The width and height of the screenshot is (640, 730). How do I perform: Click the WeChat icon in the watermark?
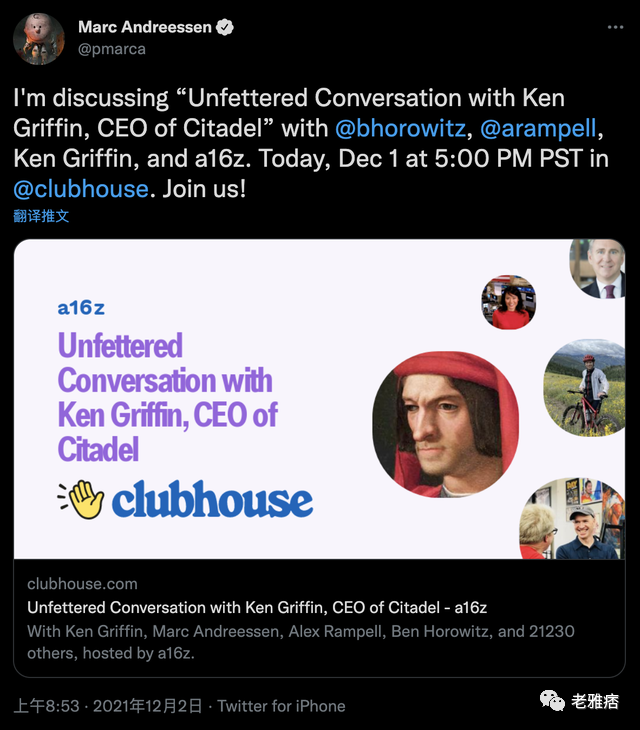[553, 700]
